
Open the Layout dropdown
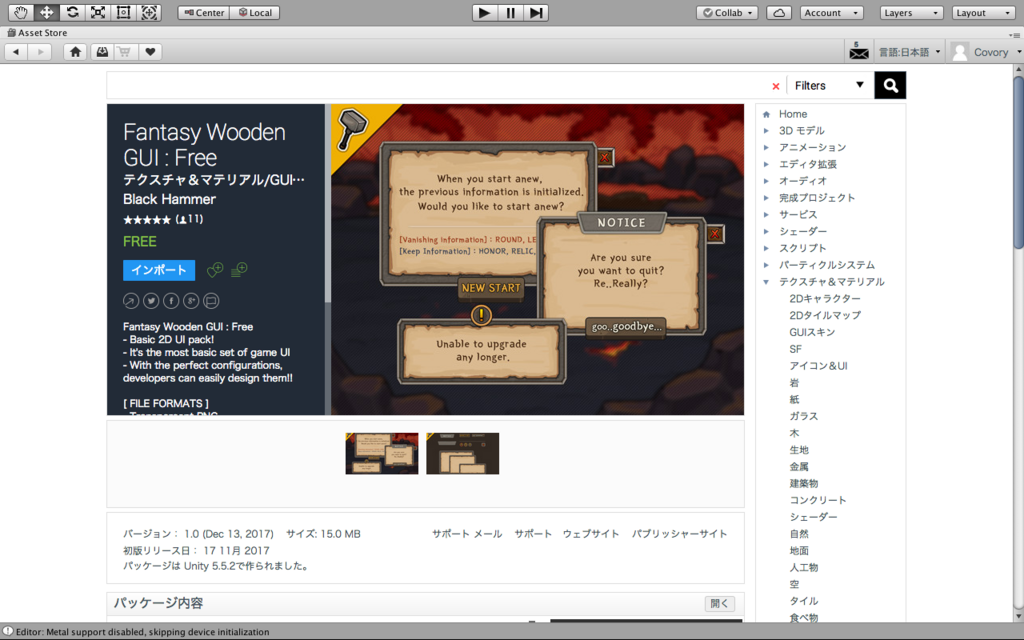983,12
